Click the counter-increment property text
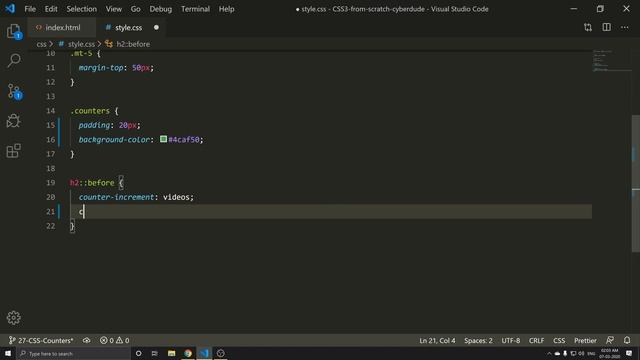 tap(116, 197)
